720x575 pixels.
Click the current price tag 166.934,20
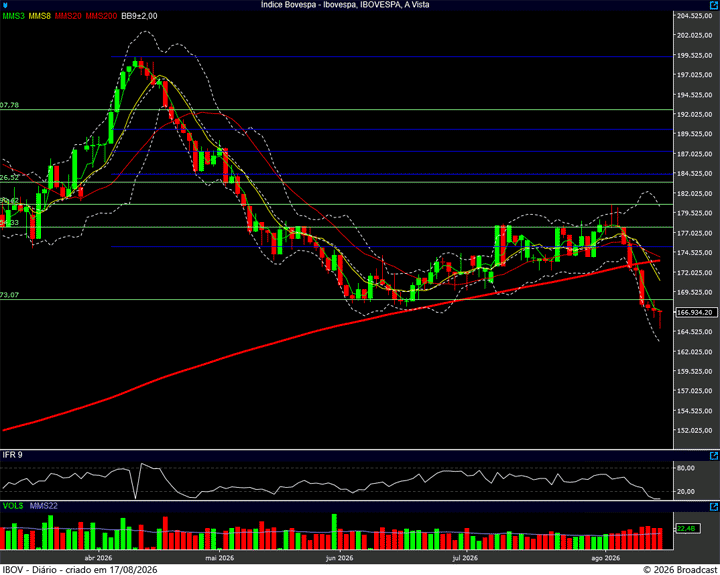tap(697, 312)
